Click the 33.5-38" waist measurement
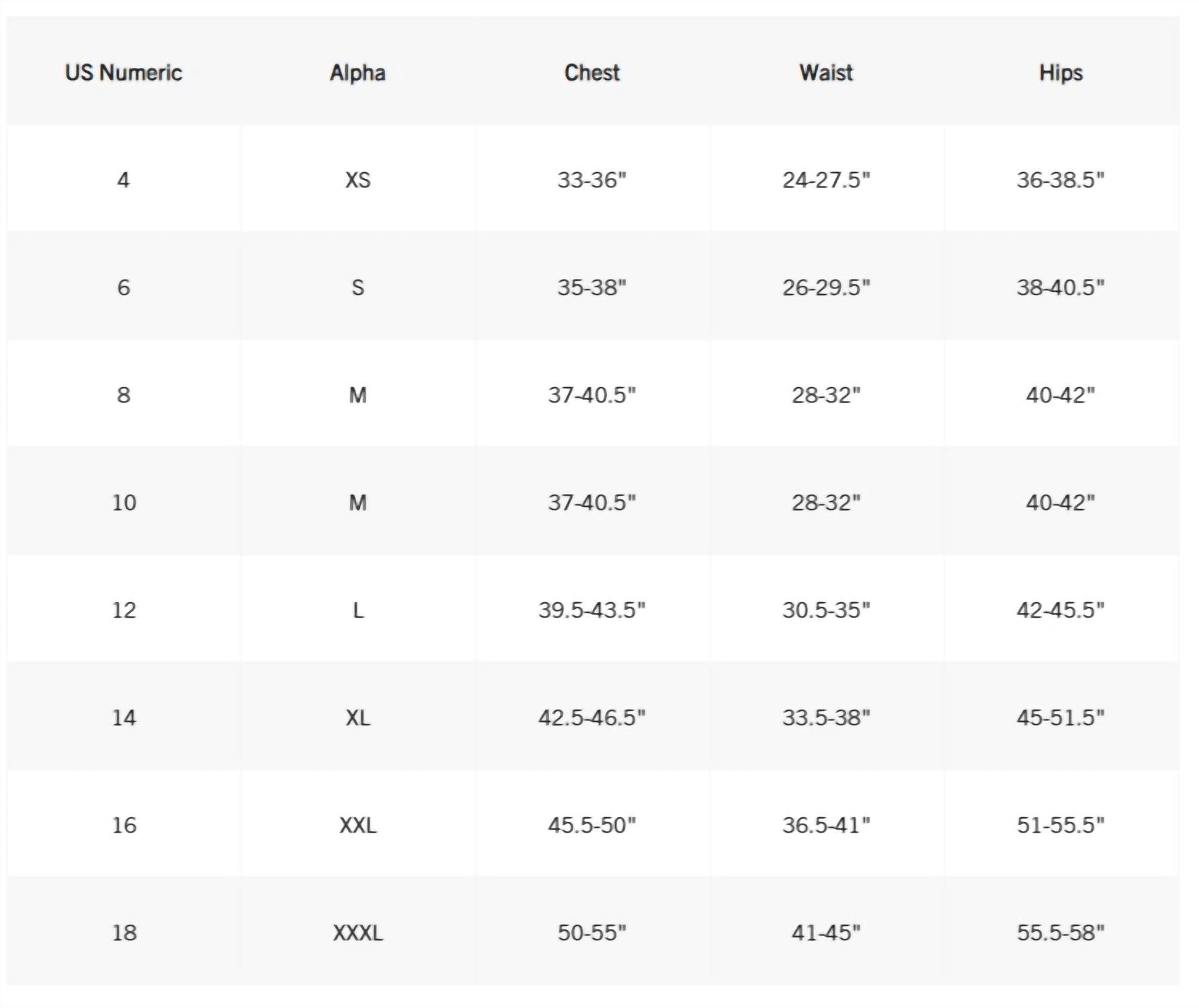 [826, 718]
